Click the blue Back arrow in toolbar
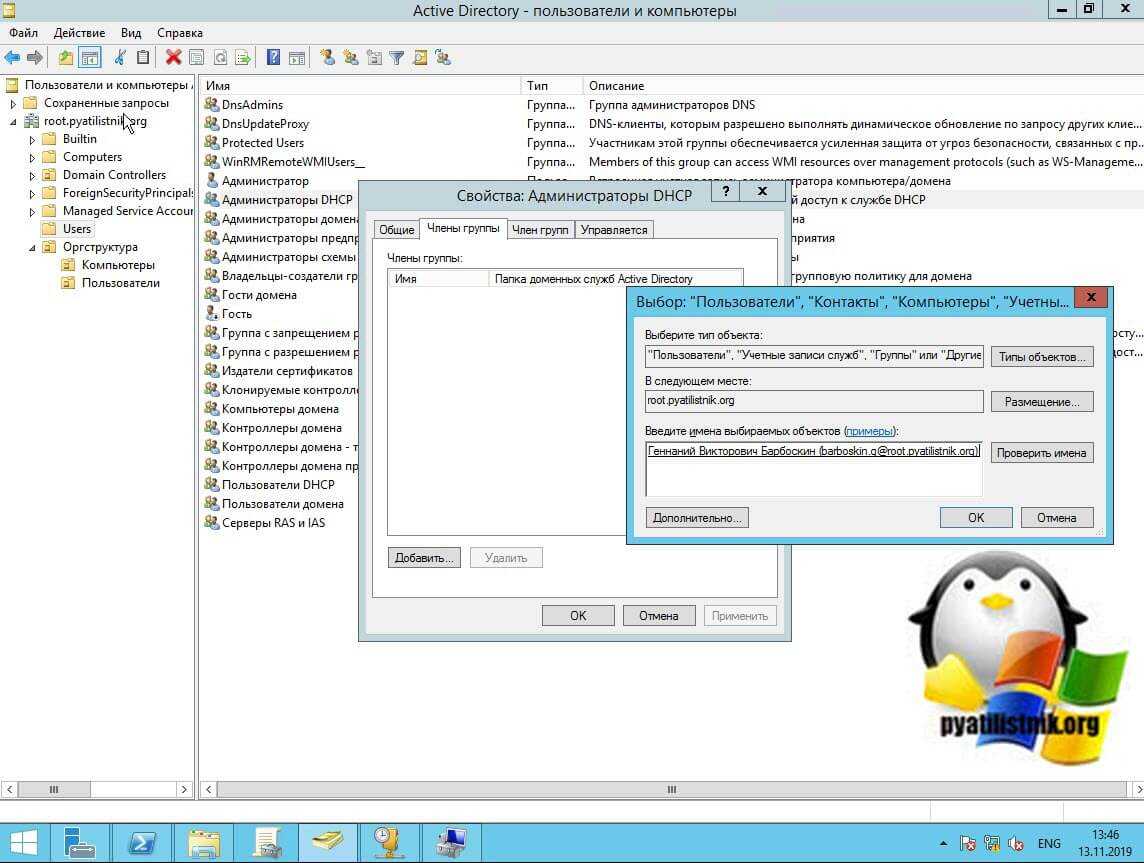The width and height of the screenshot is (1144, 863). pyautogui.click(x=12, y=58)
